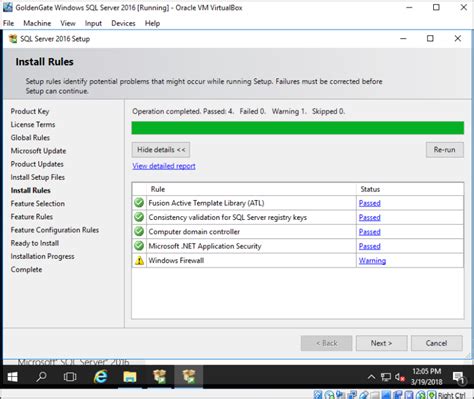Click the Operation completed status text
Image resolution: width=474 pixels, height=399 pixels.
click(238, 111)
